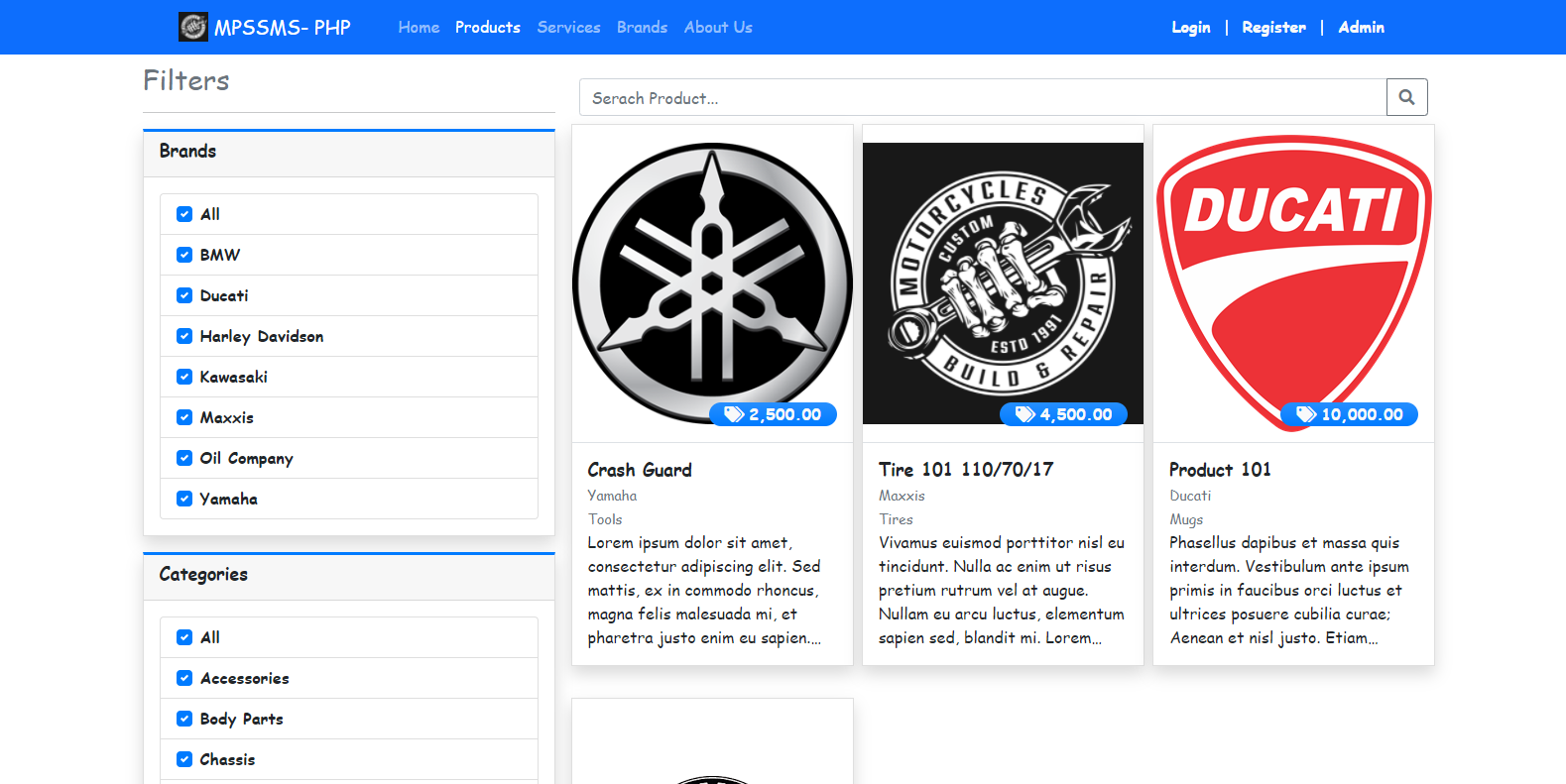Click the Product 101 Phasellus description text
1566x784 pixels.
click(x=1289, y=591)
